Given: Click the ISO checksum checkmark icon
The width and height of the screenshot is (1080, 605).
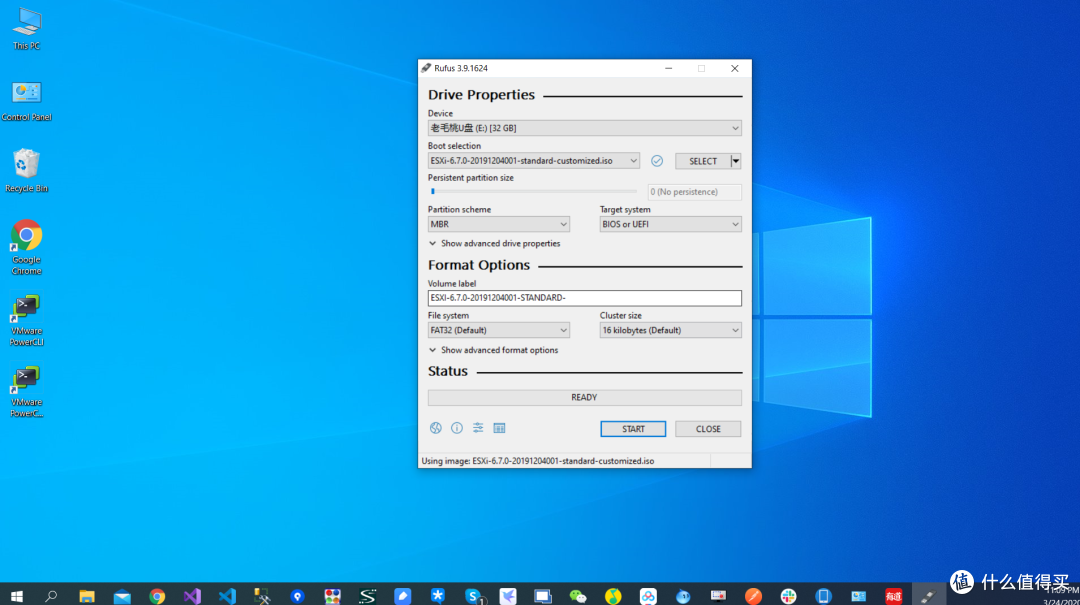Looking at the screenshot, I should [x=657, y=161].
